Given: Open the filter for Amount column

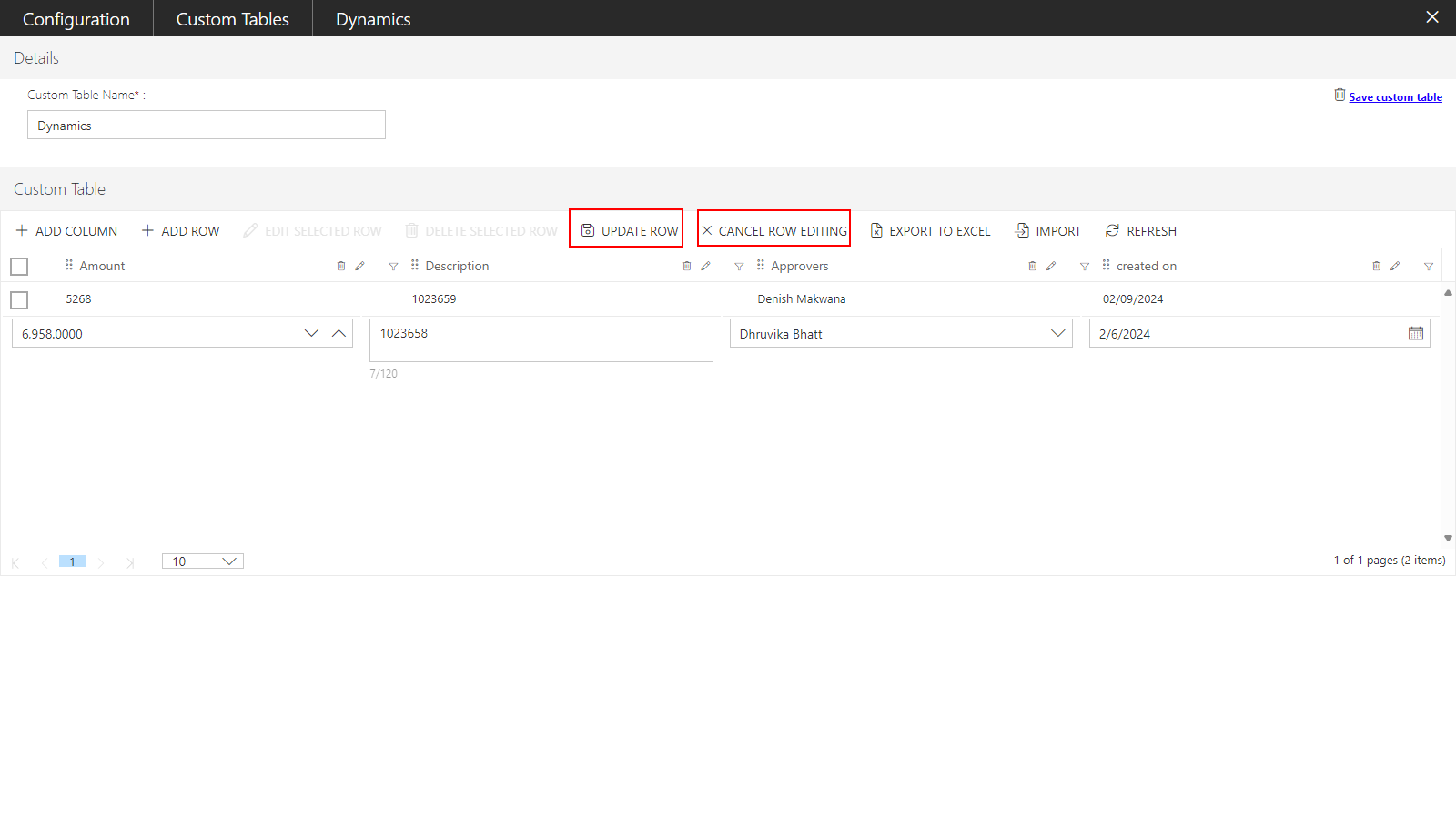Looking at the screenshot, I should coord(393,267).
